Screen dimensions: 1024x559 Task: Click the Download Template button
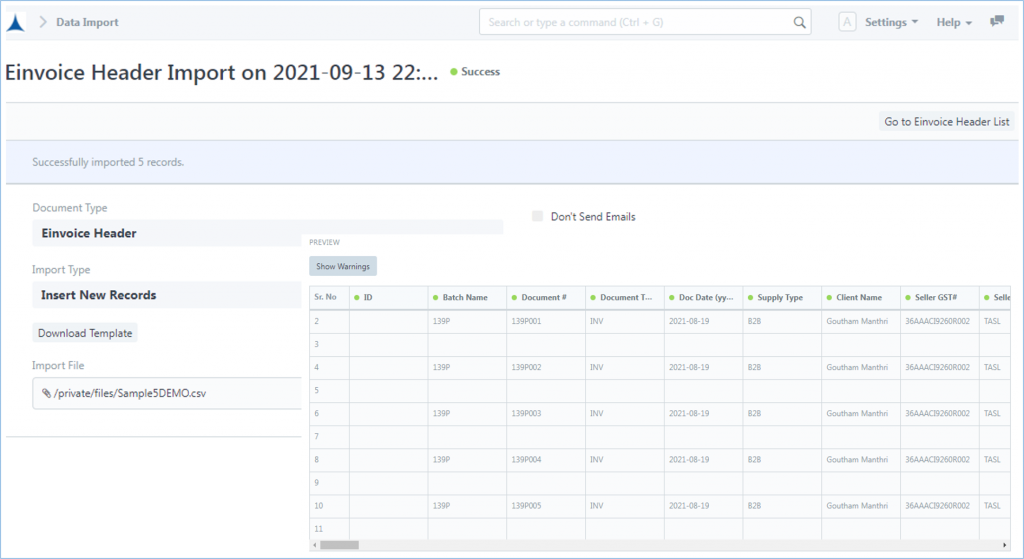tap(85, 333)
